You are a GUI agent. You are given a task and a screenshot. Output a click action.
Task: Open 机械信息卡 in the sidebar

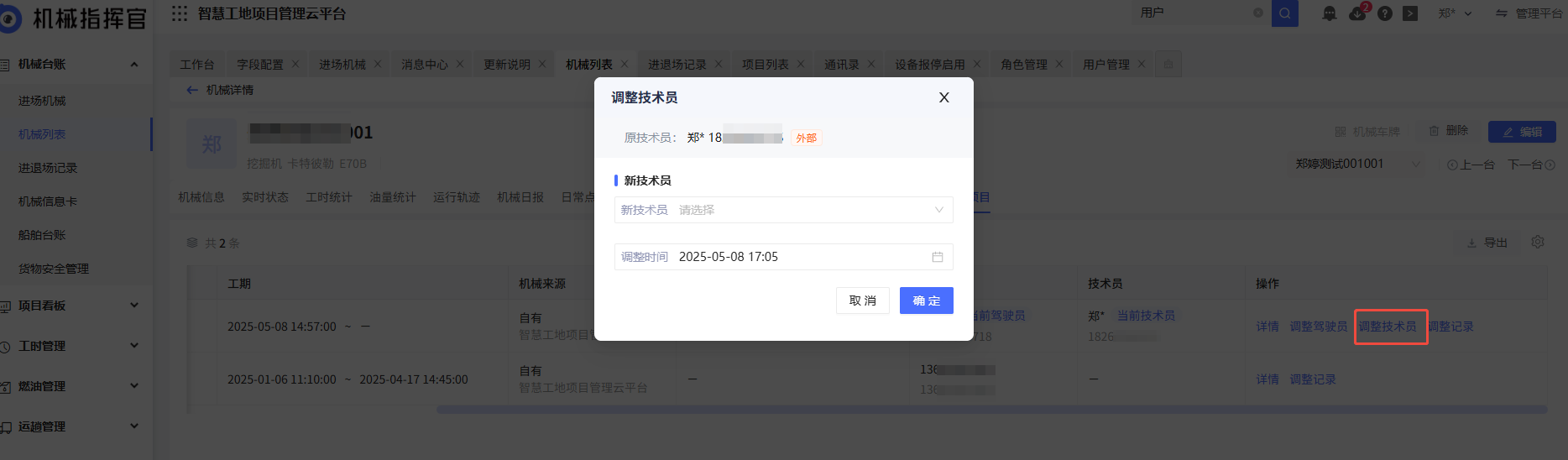[48, 201]
